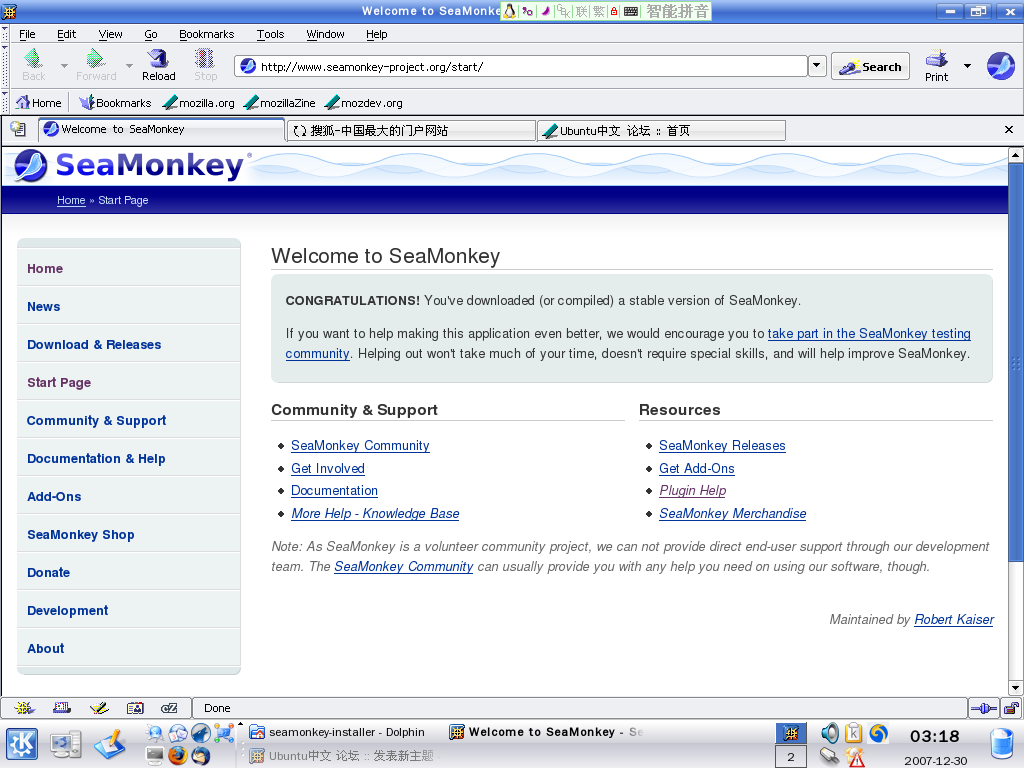Open the Klipper clipboard tray icon
The height and width of the screenshot is (768, 1024).
(854, 733)
